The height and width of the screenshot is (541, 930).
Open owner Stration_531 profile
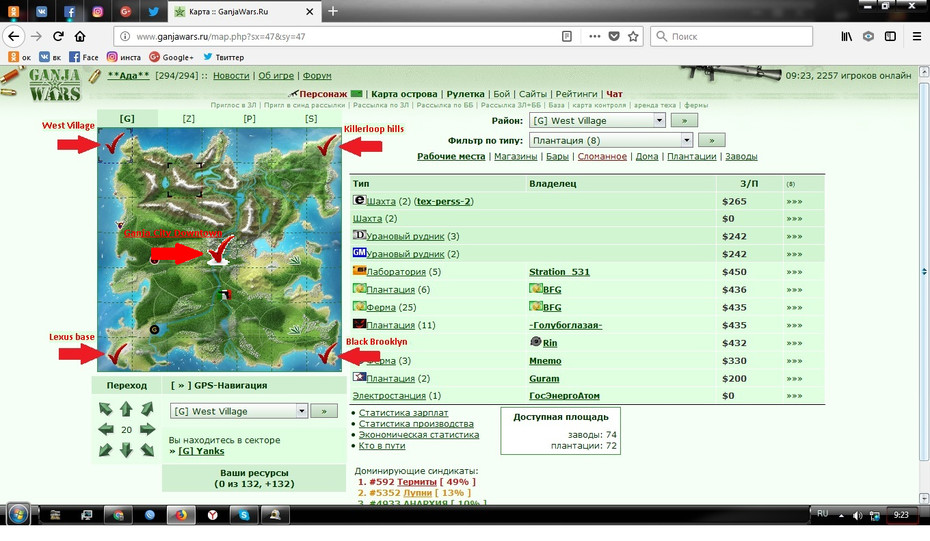coord(559,272)
